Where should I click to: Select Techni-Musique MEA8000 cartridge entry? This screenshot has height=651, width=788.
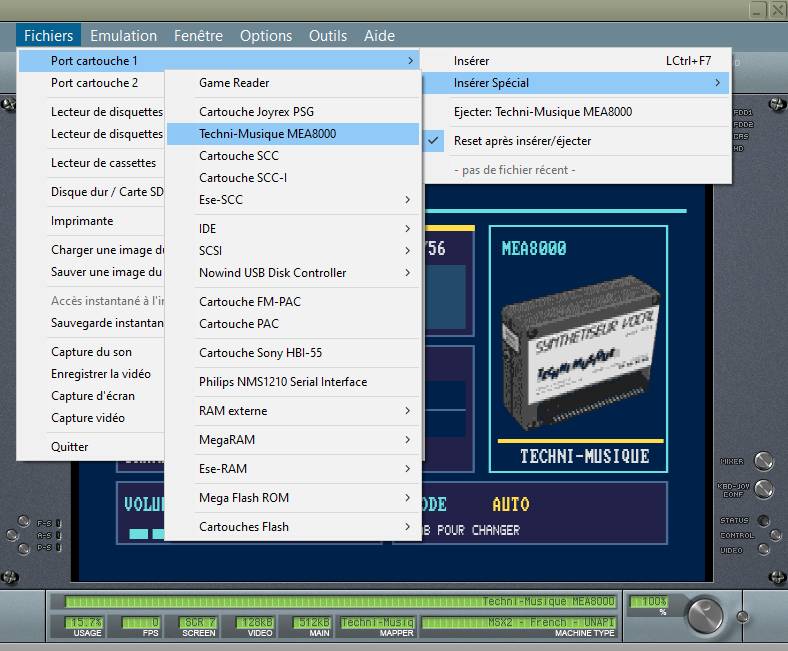293,134
